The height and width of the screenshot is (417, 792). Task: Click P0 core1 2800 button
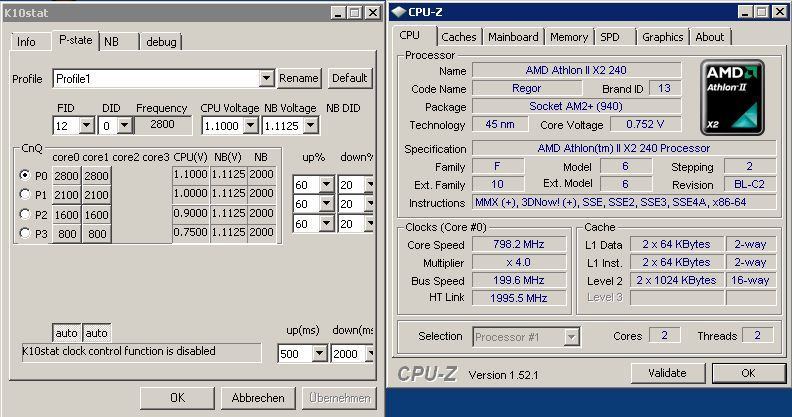[96, 176]
